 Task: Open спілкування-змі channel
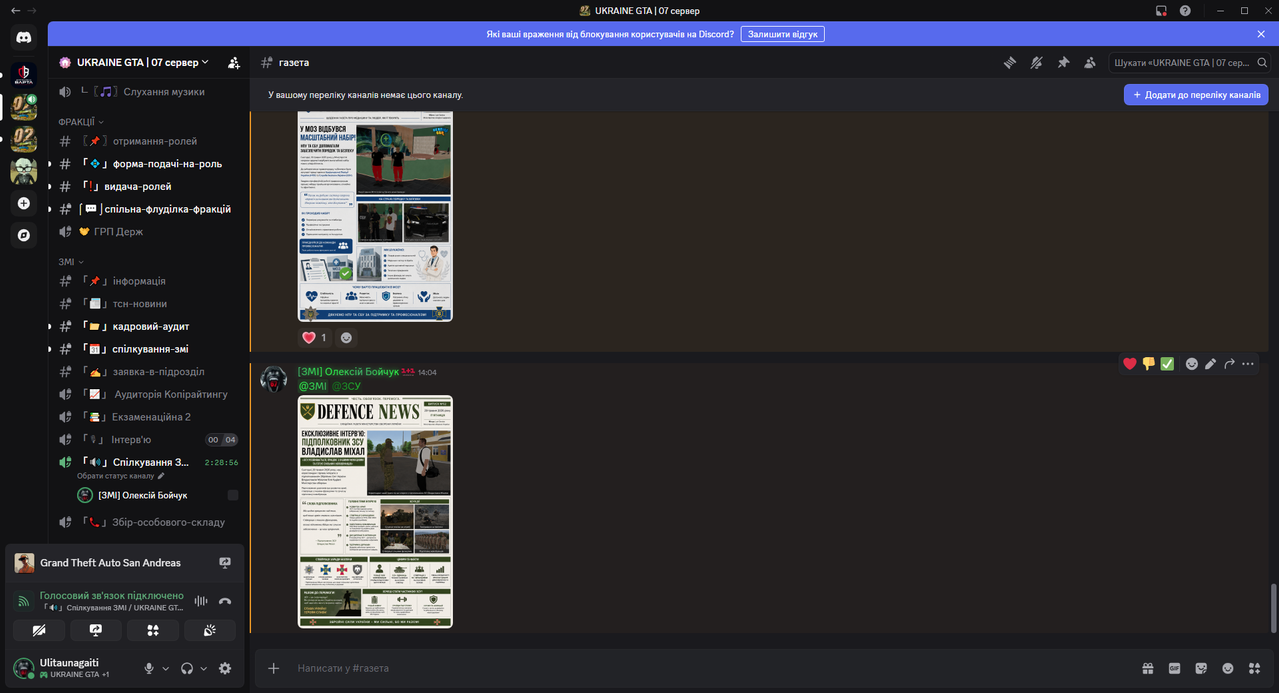148,349
